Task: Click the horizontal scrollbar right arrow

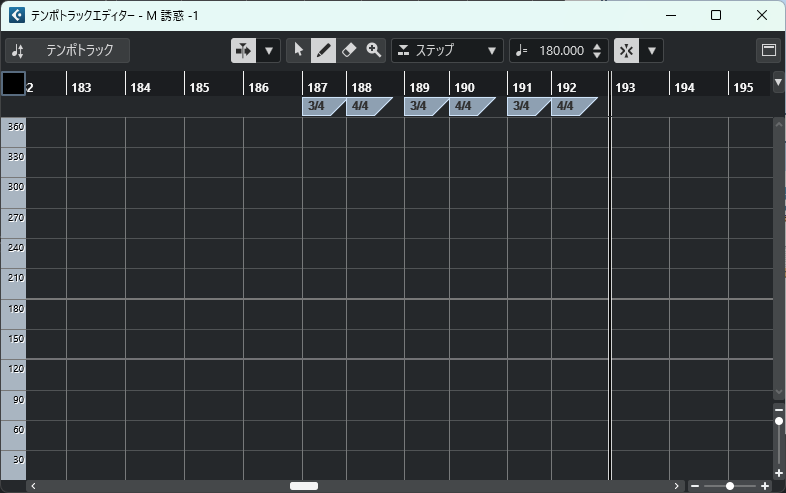Action: click(x=676, y=486)
